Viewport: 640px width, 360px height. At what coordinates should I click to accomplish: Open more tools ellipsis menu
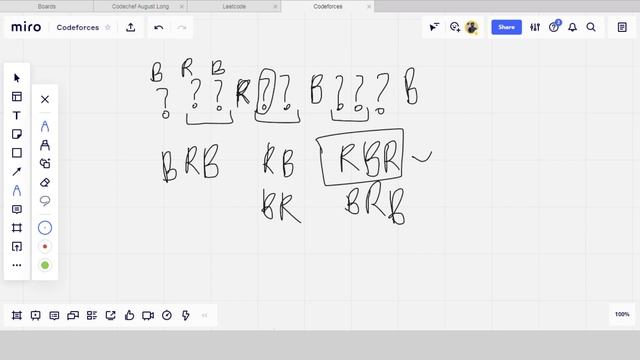point(17,265)
